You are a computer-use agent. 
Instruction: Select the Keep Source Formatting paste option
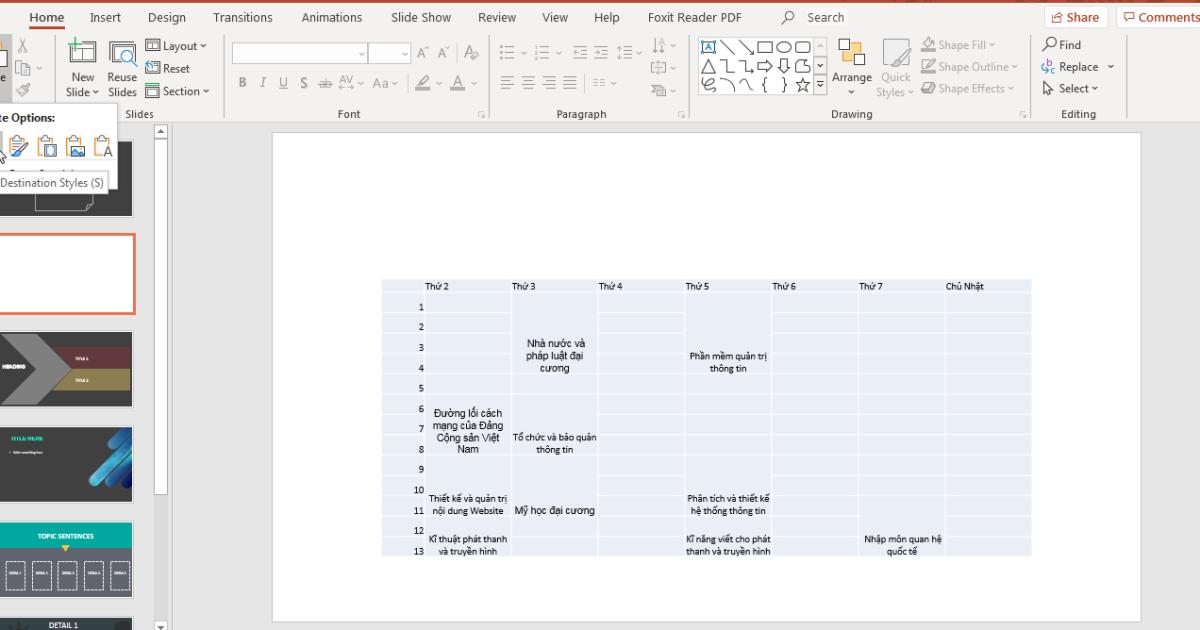point(47,146)
